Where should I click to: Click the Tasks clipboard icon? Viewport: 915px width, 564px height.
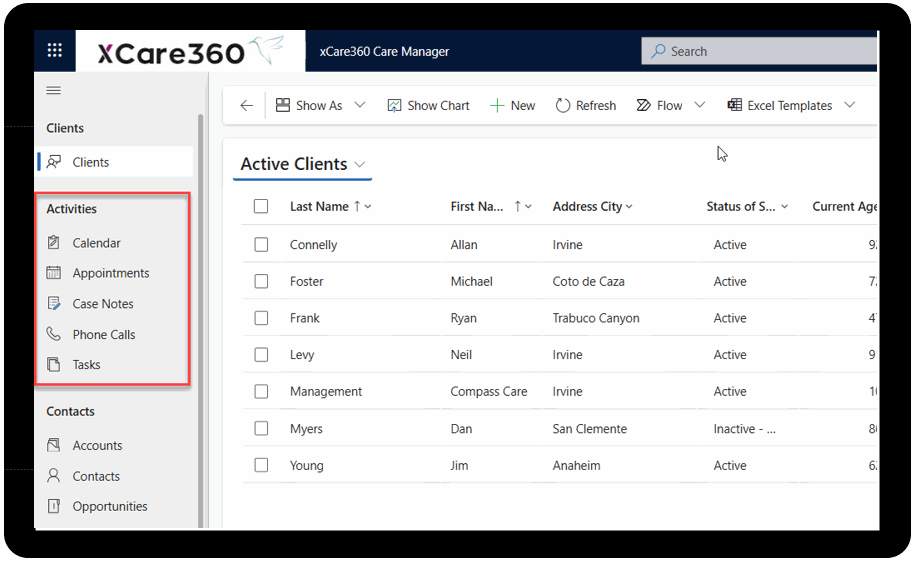point(54,365)
